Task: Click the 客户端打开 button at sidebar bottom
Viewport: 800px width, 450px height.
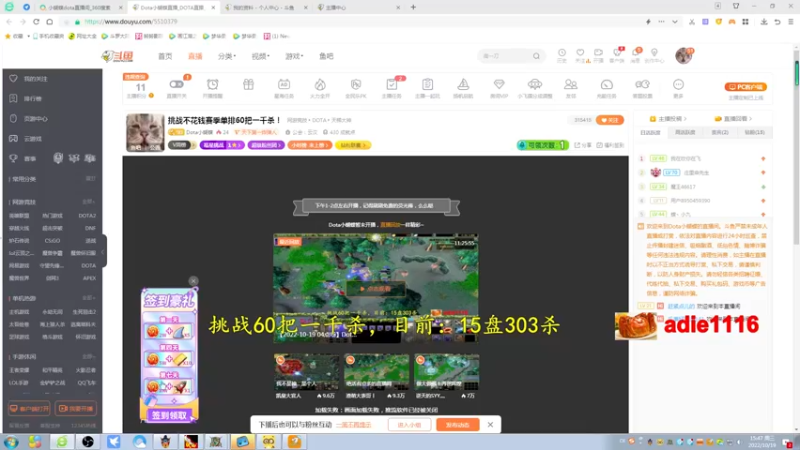Action: click(29, 409)
